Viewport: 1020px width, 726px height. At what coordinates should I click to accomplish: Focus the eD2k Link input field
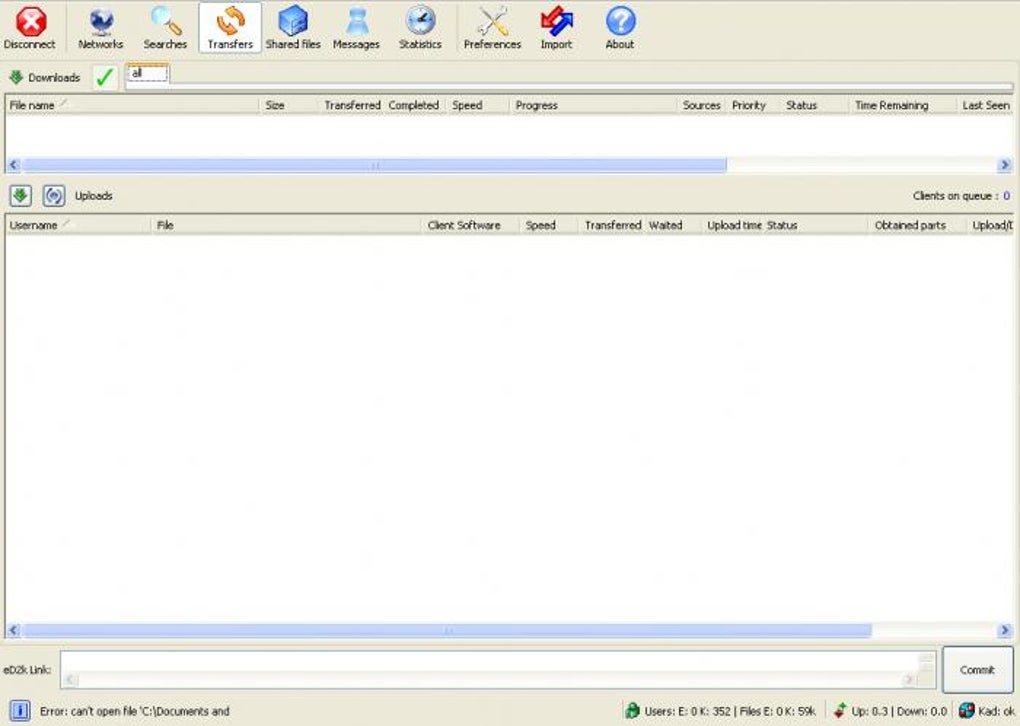coord(498,669)
